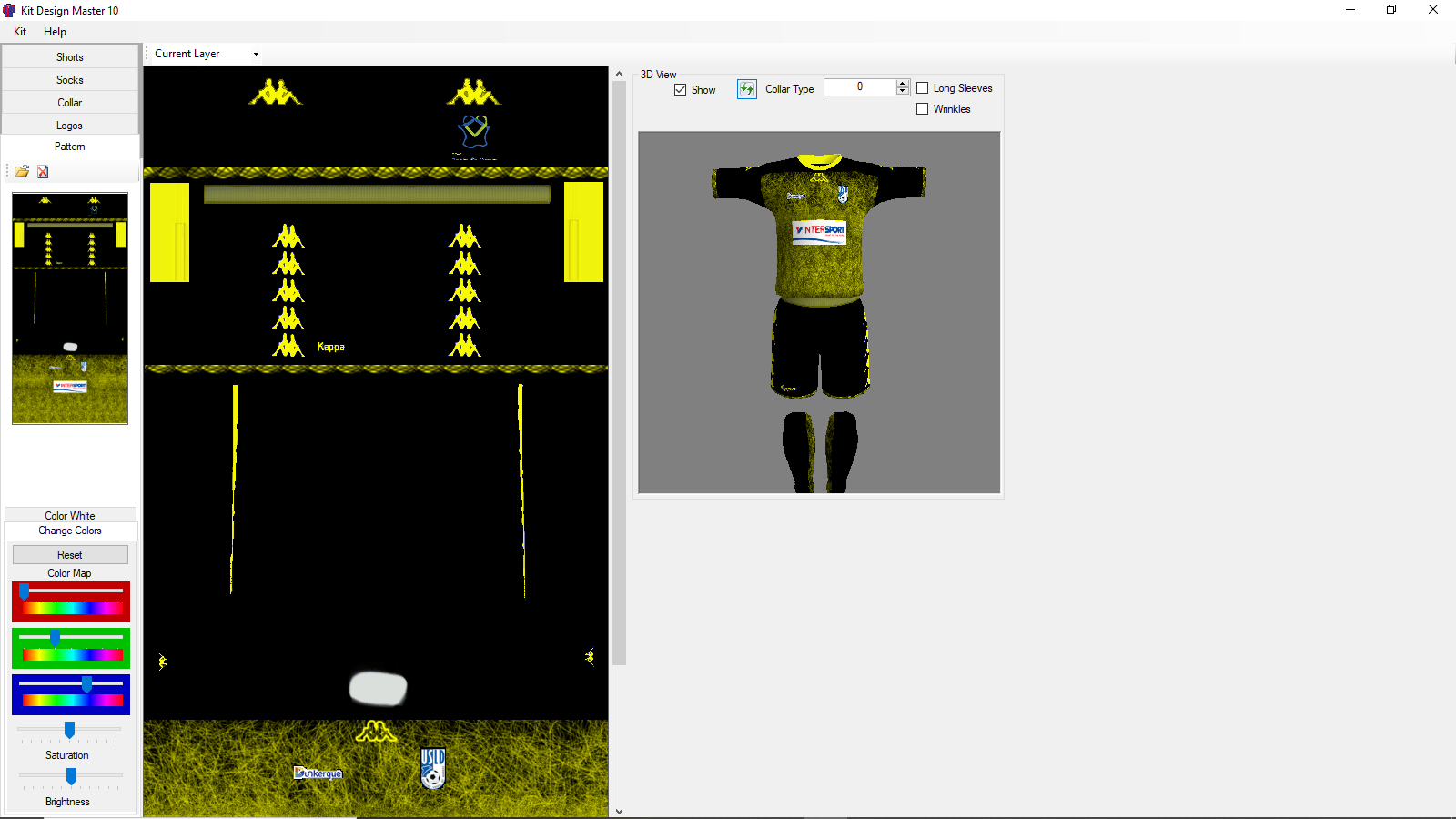Screen dimensions: 1456x819
Task: Click the texture canvas vertical scrollbar thumb
Action: pyautogui.click(x=620, y=373)
